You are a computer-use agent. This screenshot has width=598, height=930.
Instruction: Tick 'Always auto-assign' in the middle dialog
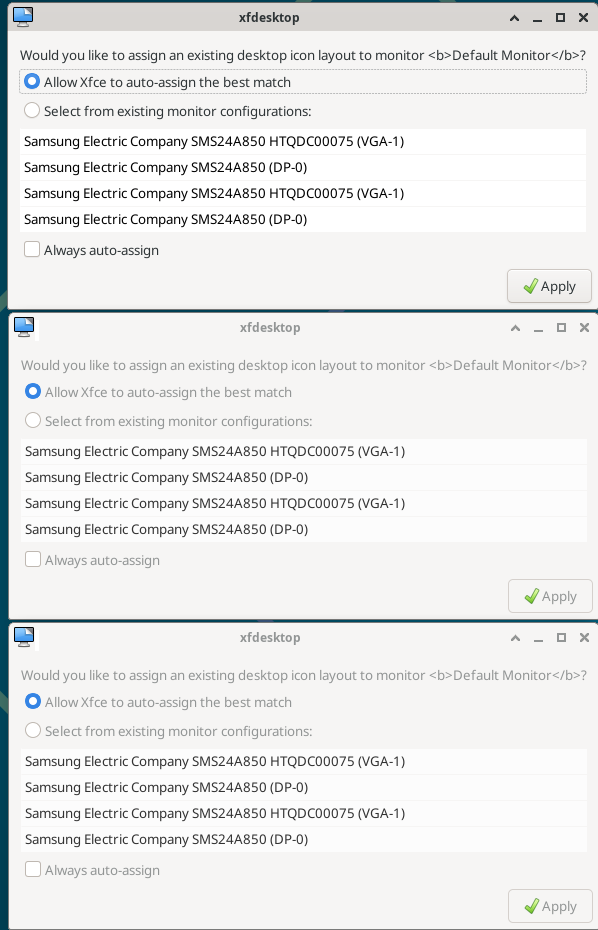pyautogui.click(x=33, y=560)
